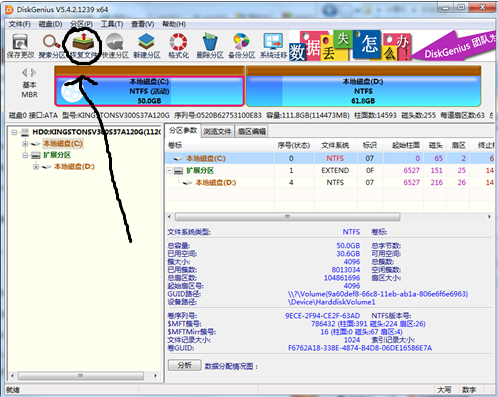The image size is (498, 397).
Task: Click the DiskGenius title bar app icon
Action: pyautogui.click(x=9, y=9)
